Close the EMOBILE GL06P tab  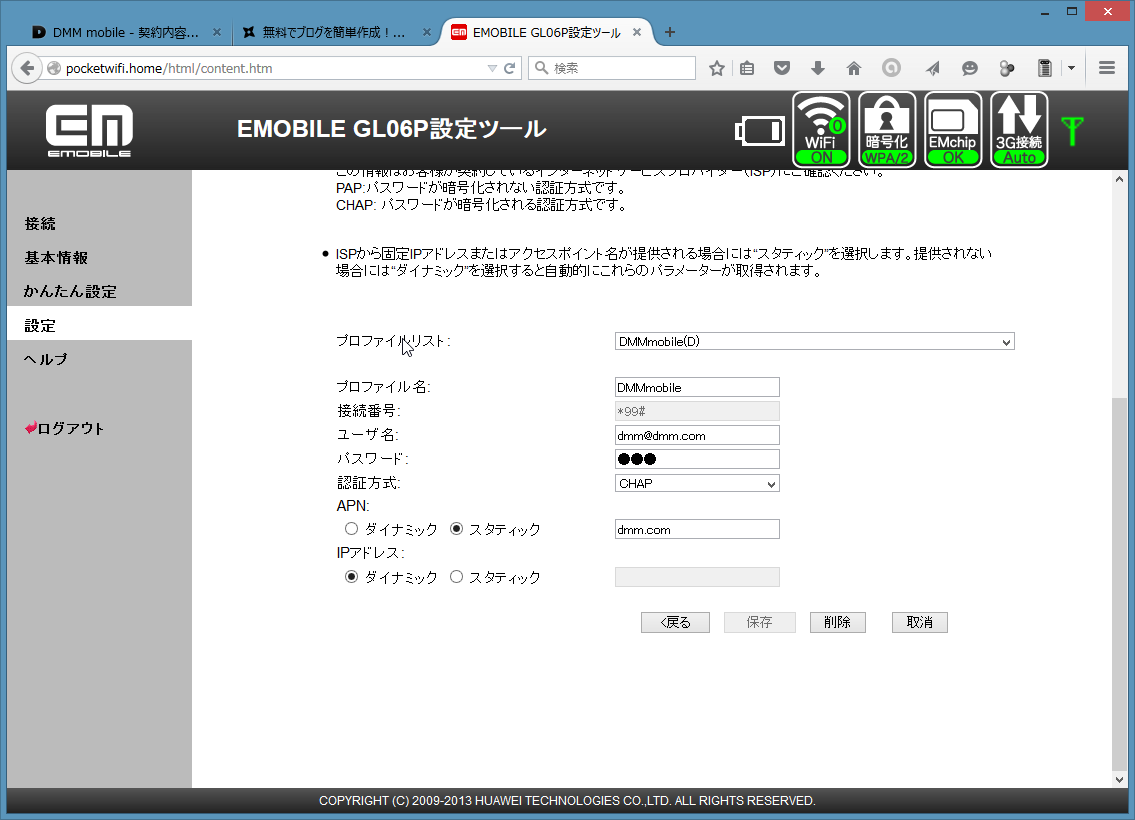point(637,33)
